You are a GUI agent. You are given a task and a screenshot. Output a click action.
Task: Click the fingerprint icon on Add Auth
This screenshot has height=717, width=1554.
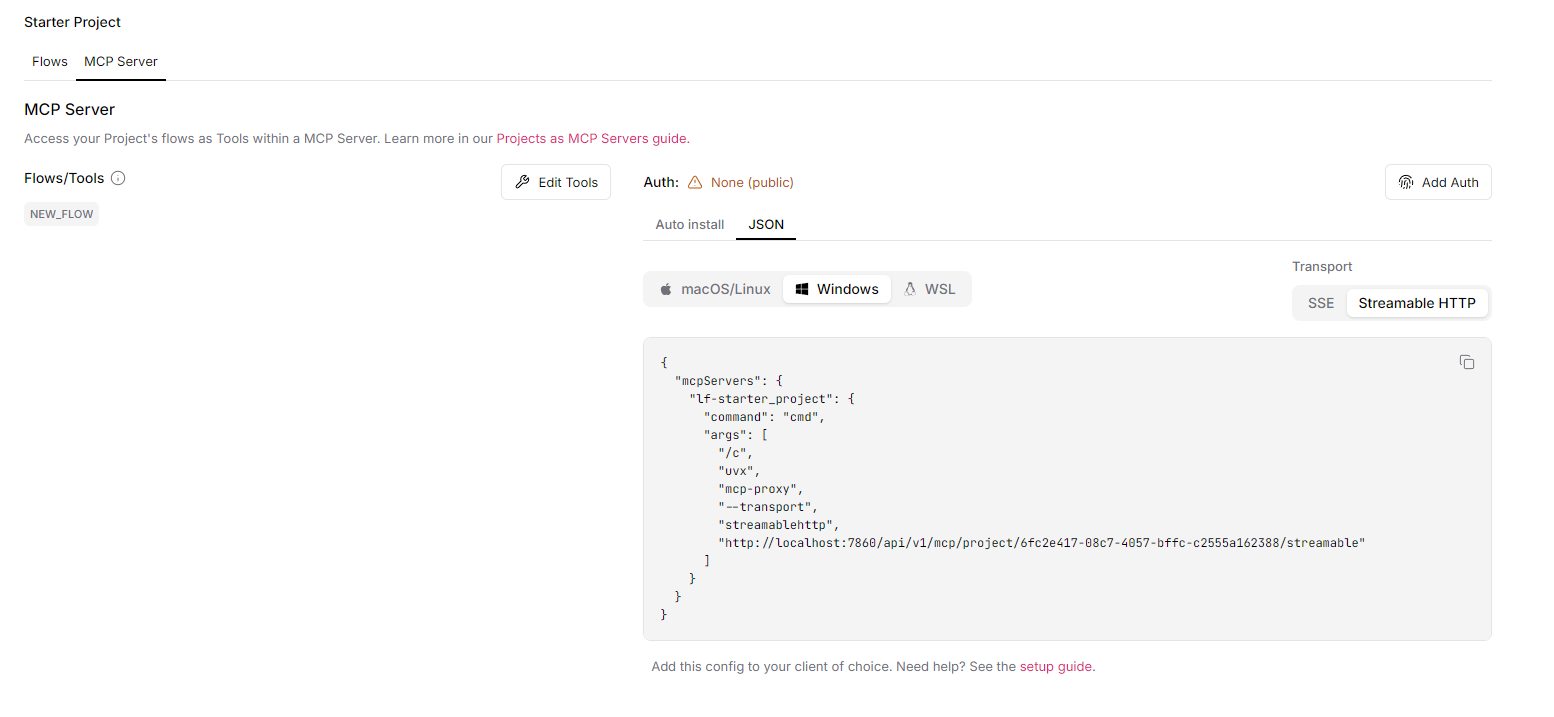(1406, 182)
